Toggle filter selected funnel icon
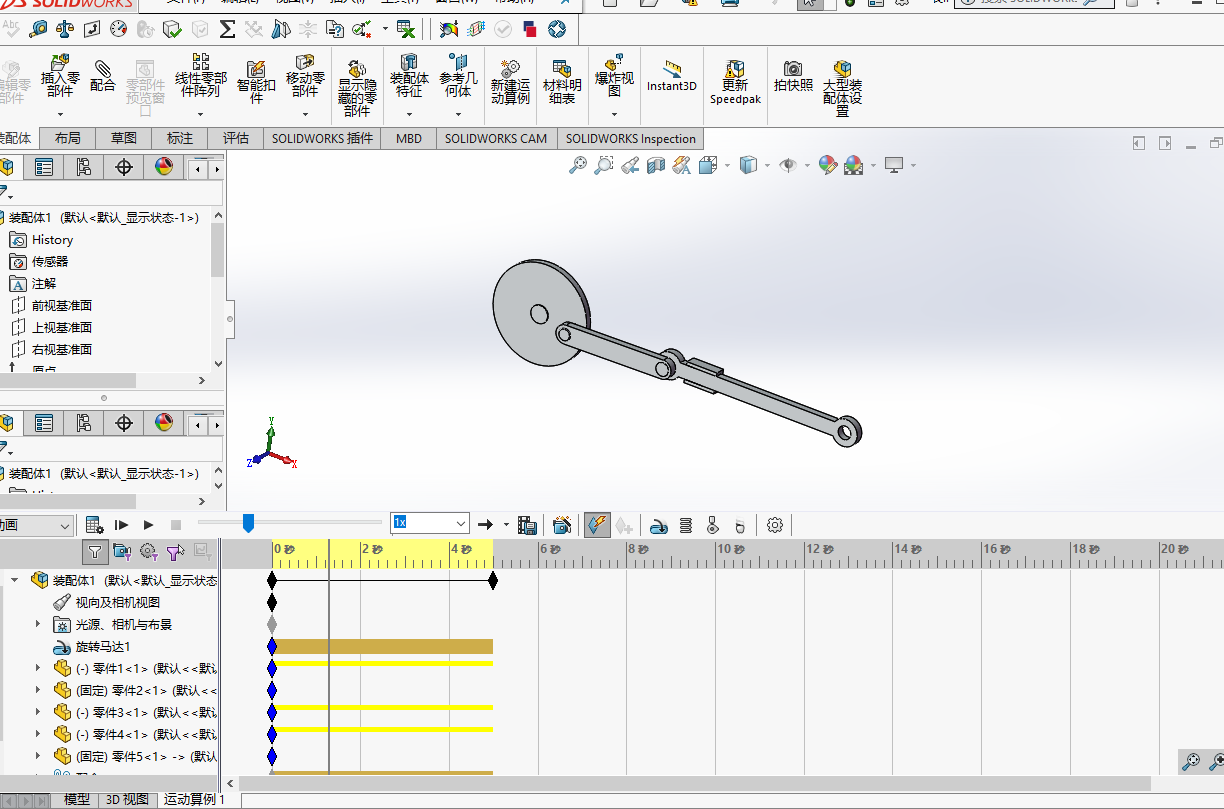The width and height of the screenshot is (1224, 809). click(176, 551)
